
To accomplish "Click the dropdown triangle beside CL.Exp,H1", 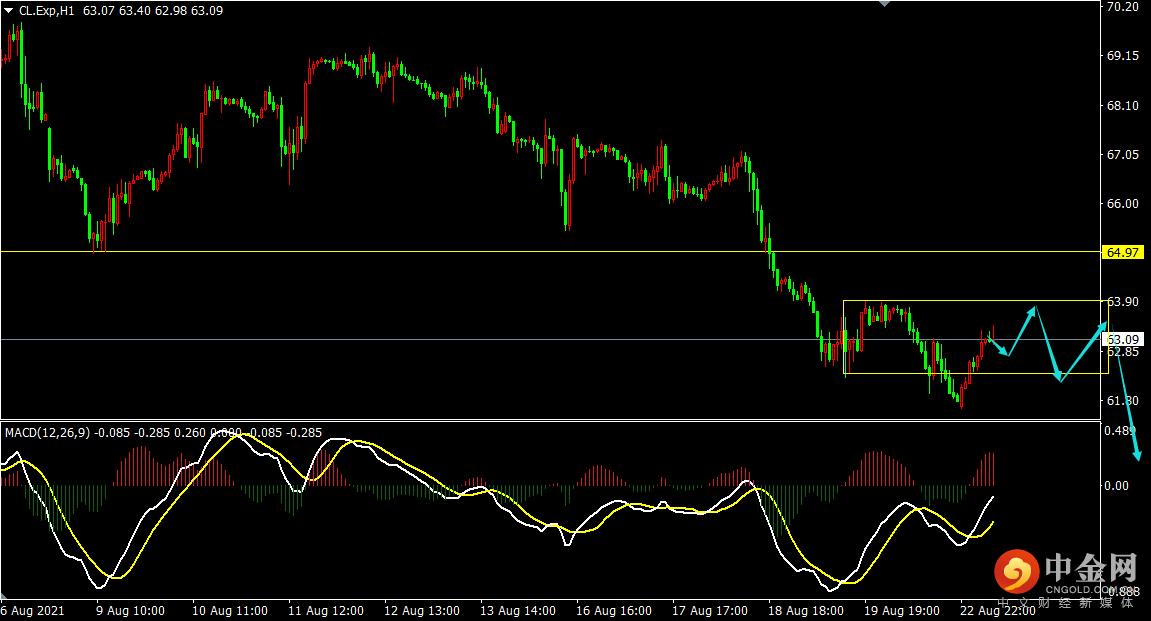I will [x=9, y=11].
